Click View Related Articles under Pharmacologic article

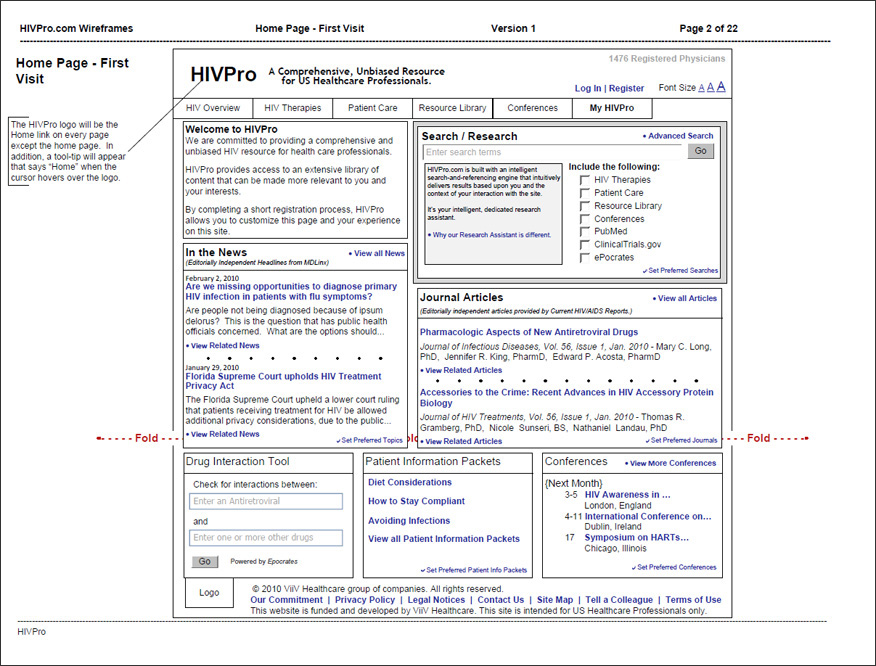tap(464, 370)
